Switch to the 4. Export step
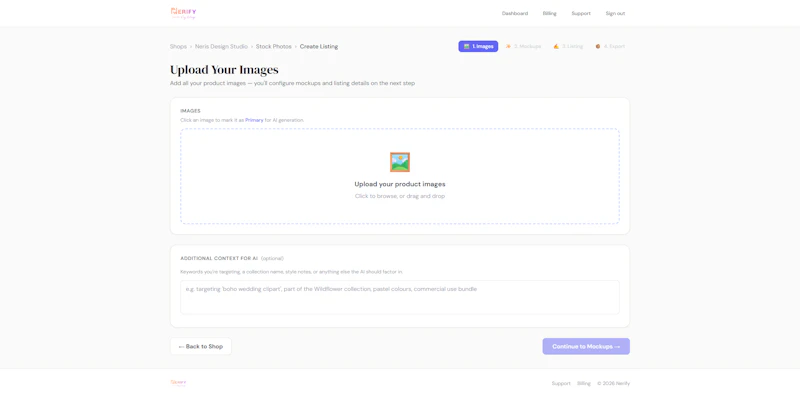 click(x=610, y=46)
